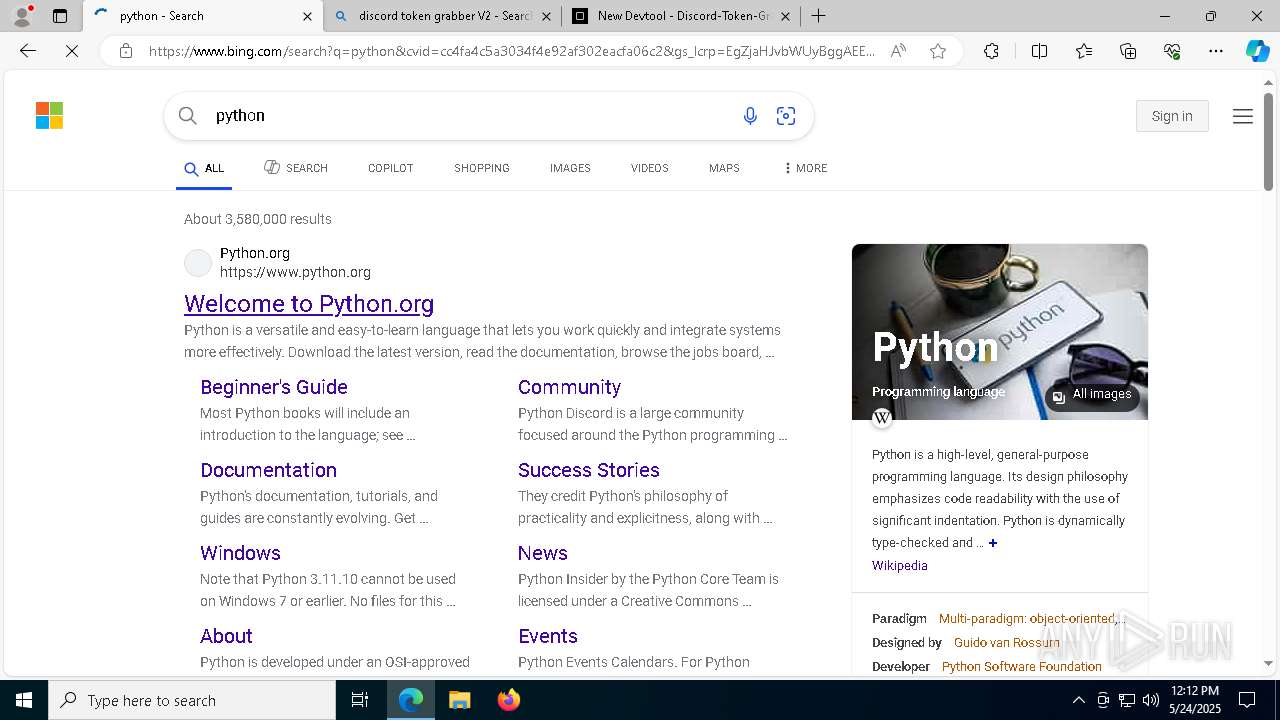Open the SHOPPING results tab
This screenshot has width=1280, height=720.
pyautogui.click(x=482, y=168)
